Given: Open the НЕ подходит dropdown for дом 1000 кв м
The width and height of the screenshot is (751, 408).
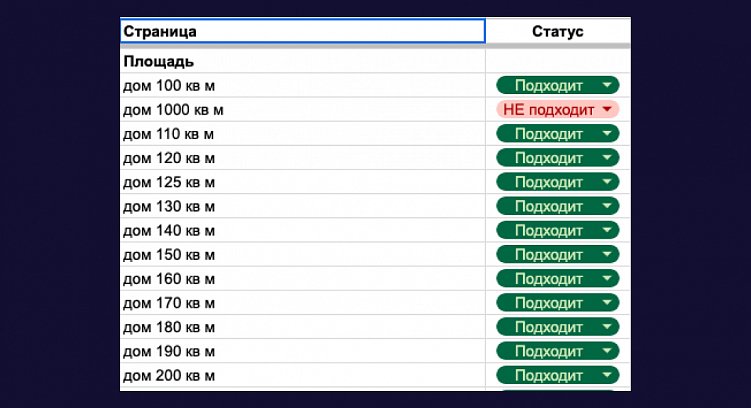Looking at the screenshot, I should 558,110.
